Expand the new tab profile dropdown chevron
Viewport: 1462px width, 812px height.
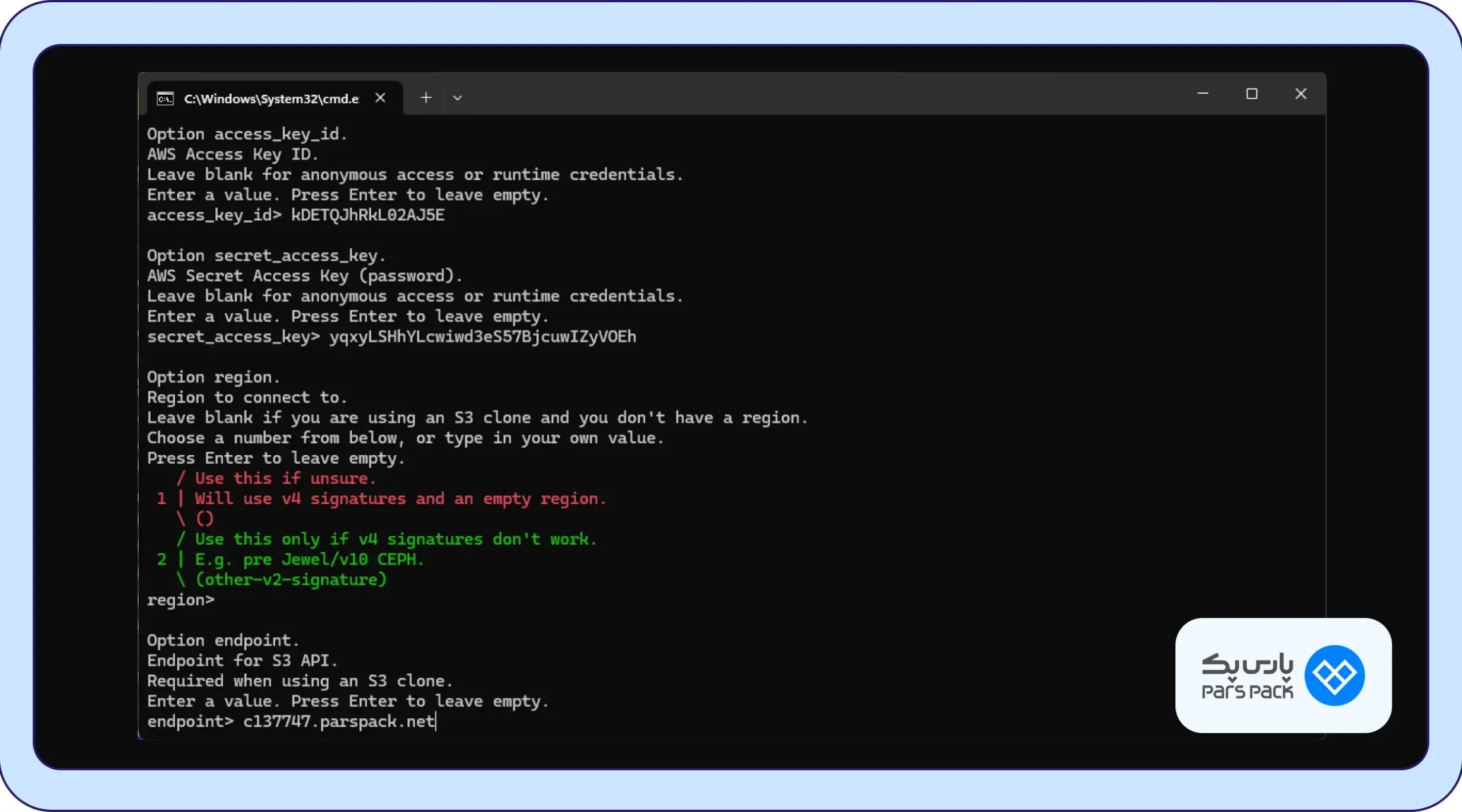pos(457,98)
